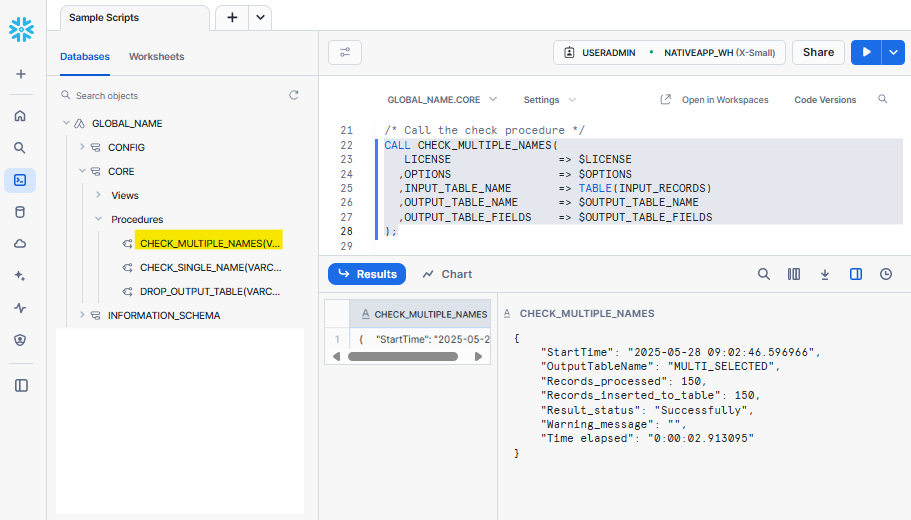The width and height of the screenshot is (911, 520).
Task: Click the CHECK_MULTIPLE_NAMES column header
Action: 420,314
